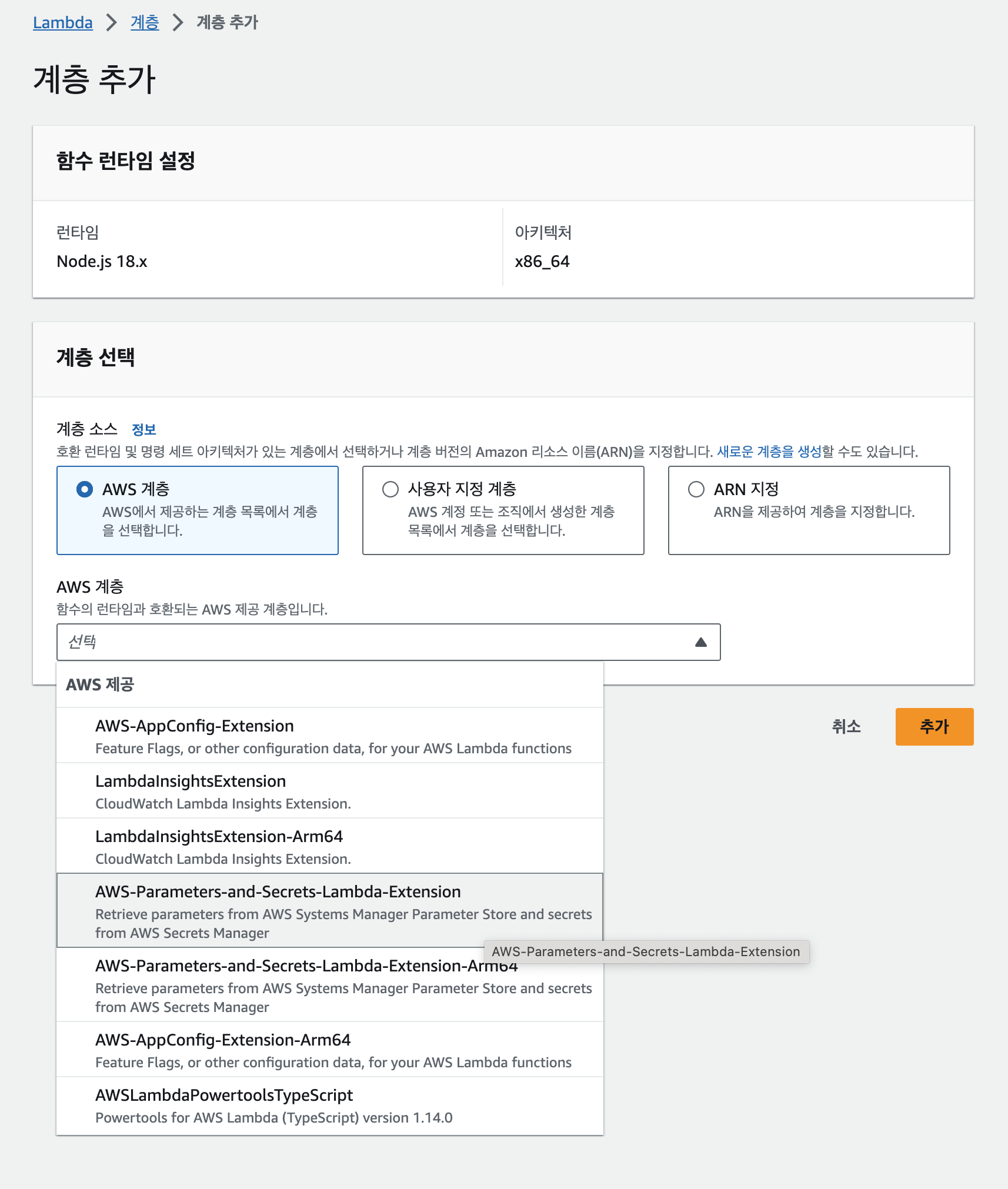Click the 취소 button
1008x1189 pixels.
click(847, 727)
